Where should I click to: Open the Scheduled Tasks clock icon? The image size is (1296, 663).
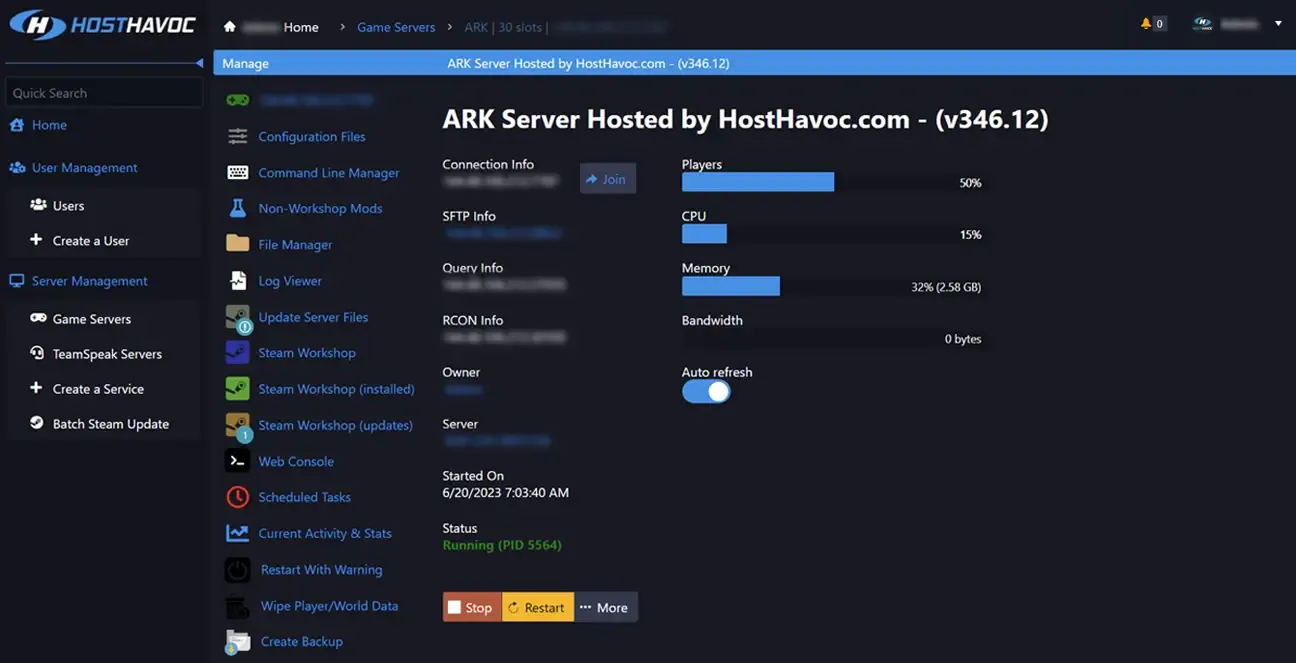pos(238,497)
